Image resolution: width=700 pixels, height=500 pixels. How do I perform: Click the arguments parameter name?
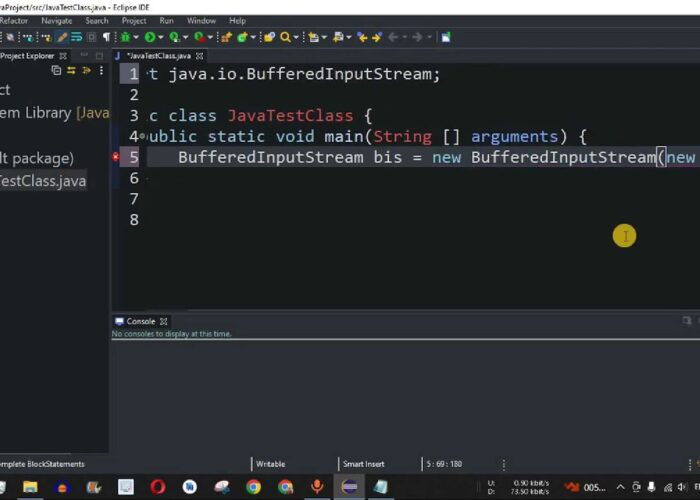[x=514, y=137]
